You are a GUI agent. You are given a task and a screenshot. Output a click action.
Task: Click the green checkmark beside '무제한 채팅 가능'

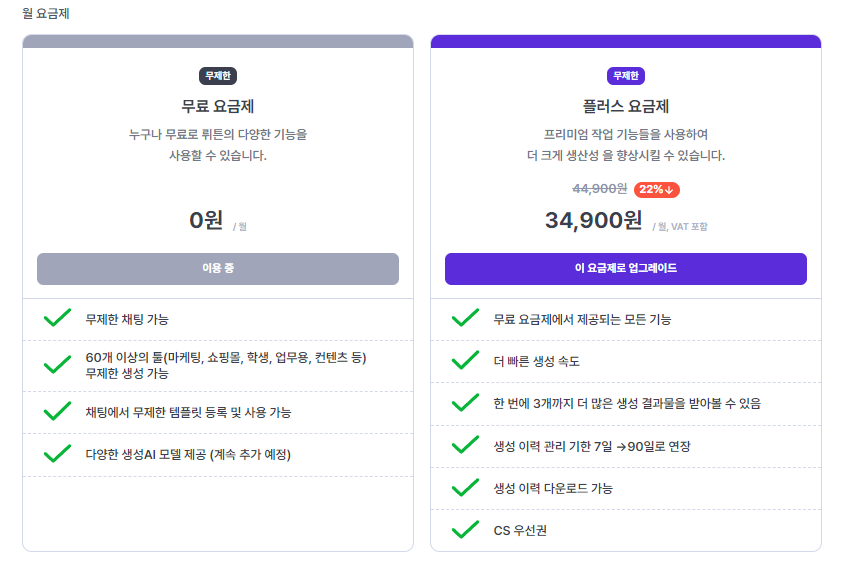(x=57, y=317)
